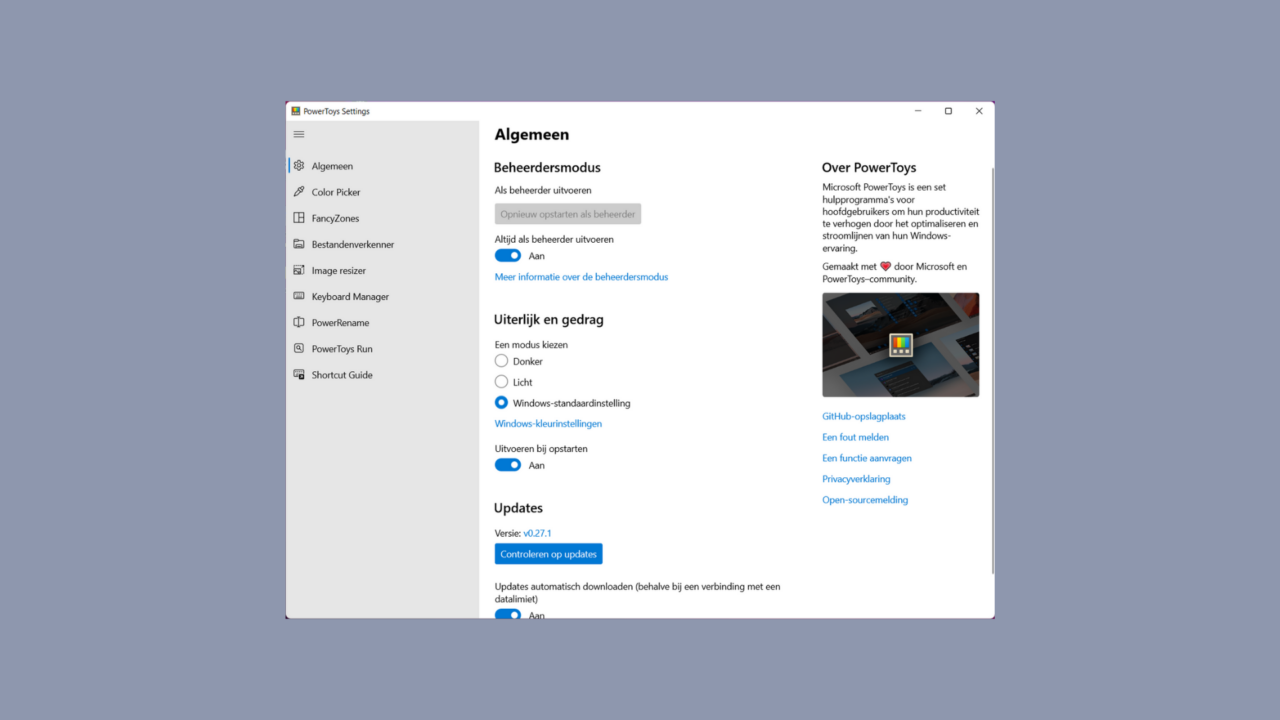This screenshot has width=1280, height=720.
Task: Open the Privacyverklaring link
Action: pyautogui.click(x=856, y=479)
